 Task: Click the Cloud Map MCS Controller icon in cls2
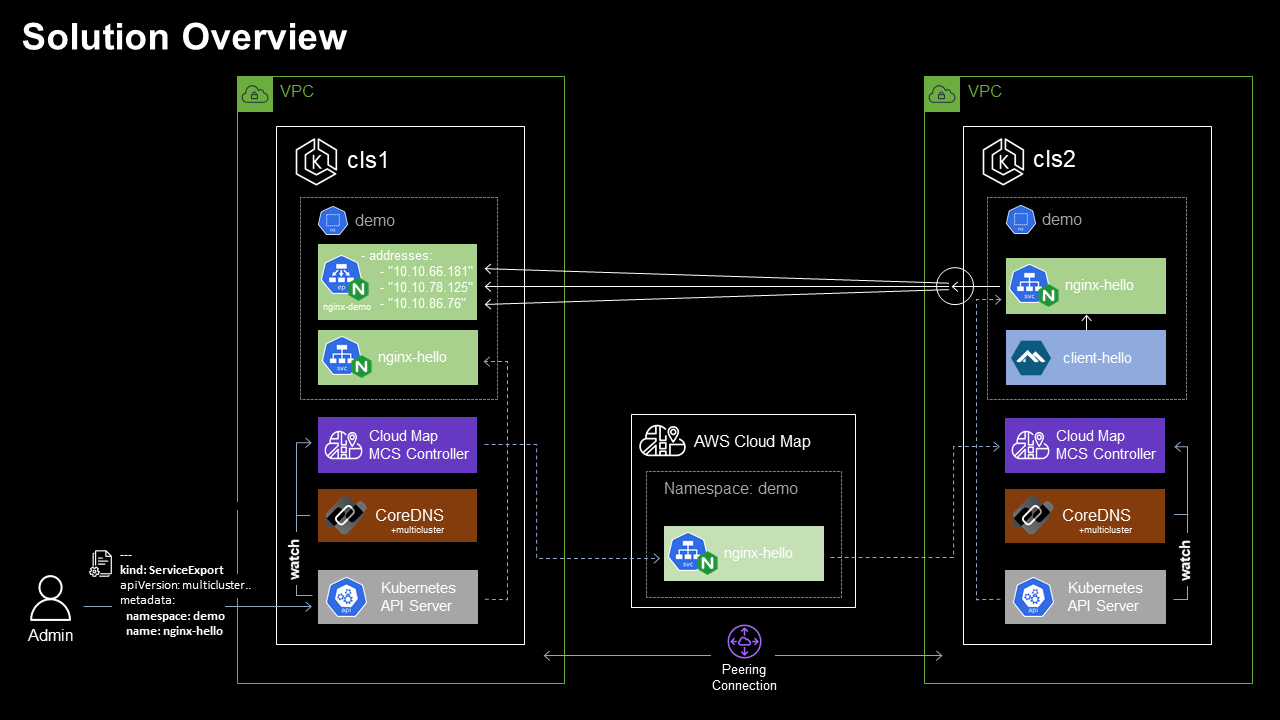click(1030, 445)
